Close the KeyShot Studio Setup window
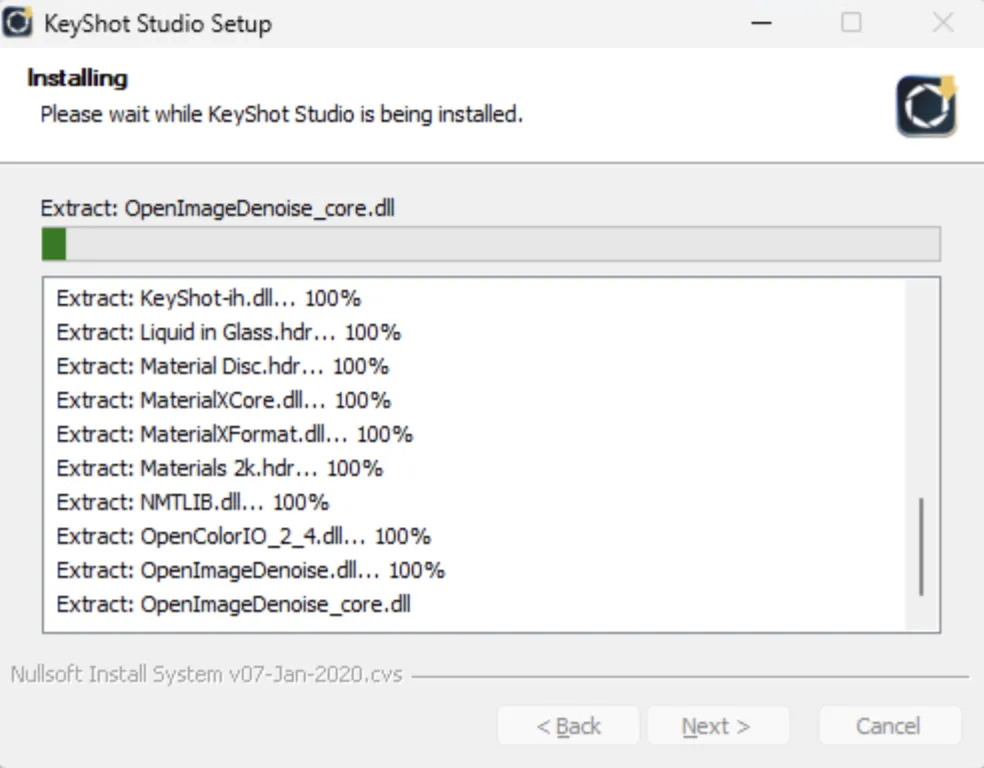The width and height of the screenshot is (984, 768). (x=942, y=22)
